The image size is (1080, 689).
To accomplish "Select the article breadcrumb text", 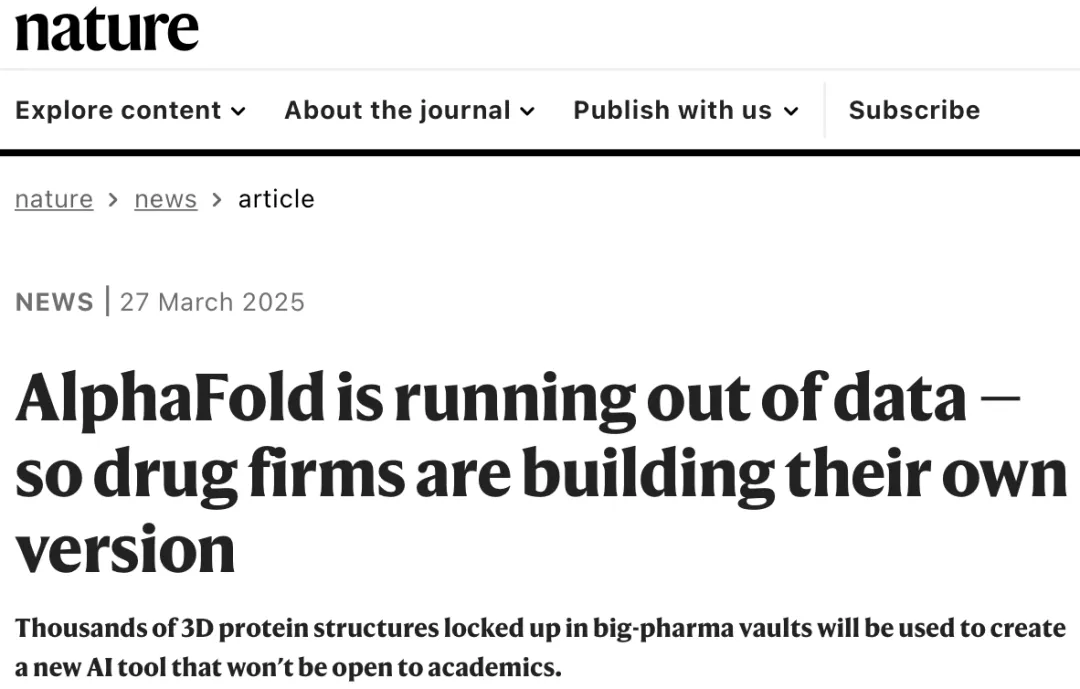I will pyautogui.click(x=276, y=199).
